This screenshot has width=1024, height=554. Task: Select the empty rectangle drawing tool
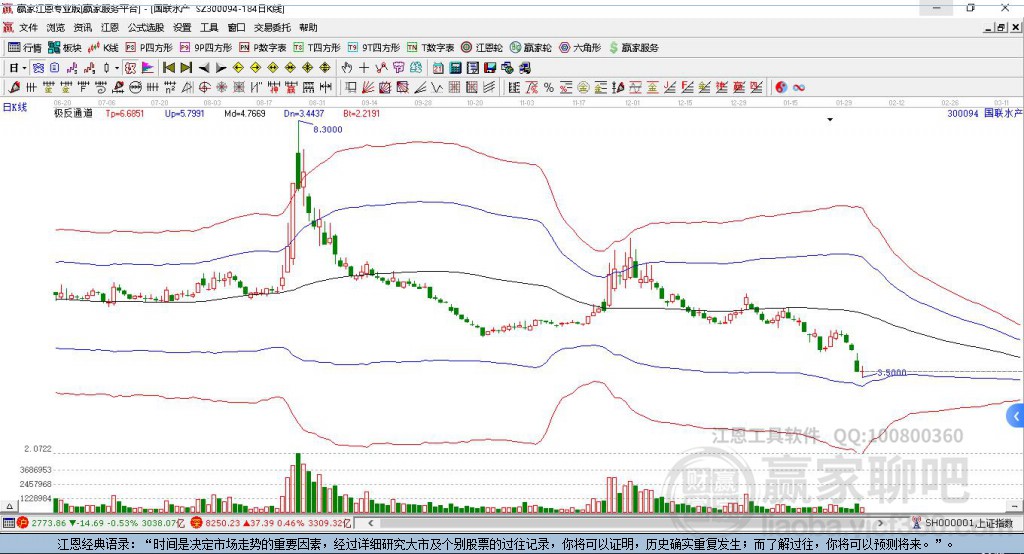[349, 87]
